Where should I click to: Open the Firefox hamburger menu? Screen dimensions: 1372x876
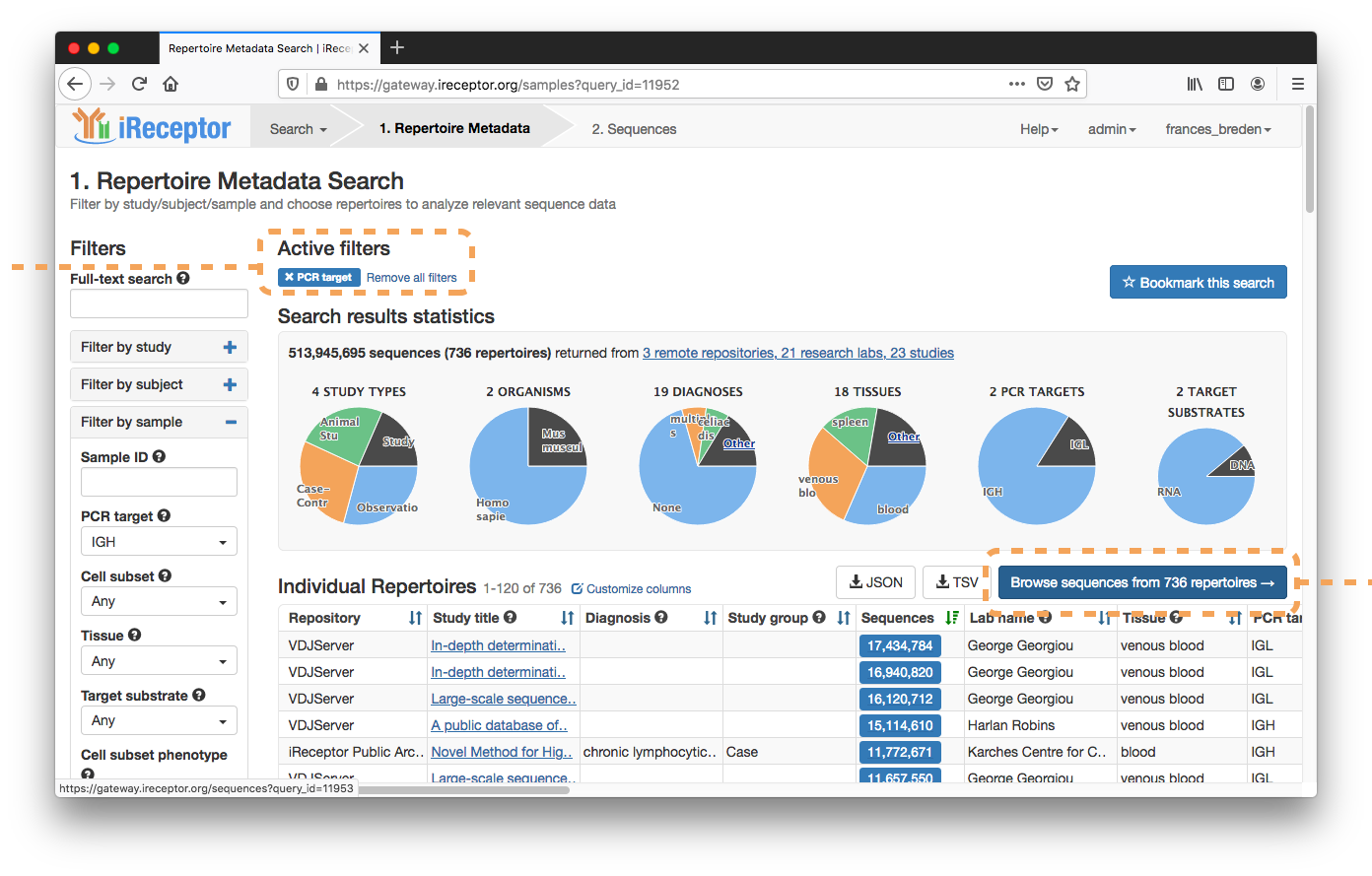(x=1298, y=84)
